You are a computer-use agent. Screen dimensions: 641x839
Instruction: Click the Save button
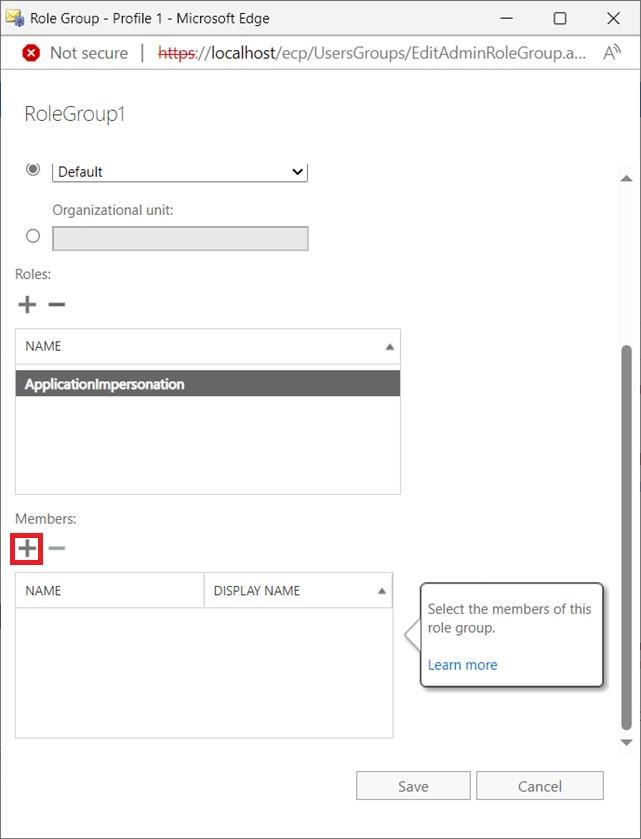413,786
